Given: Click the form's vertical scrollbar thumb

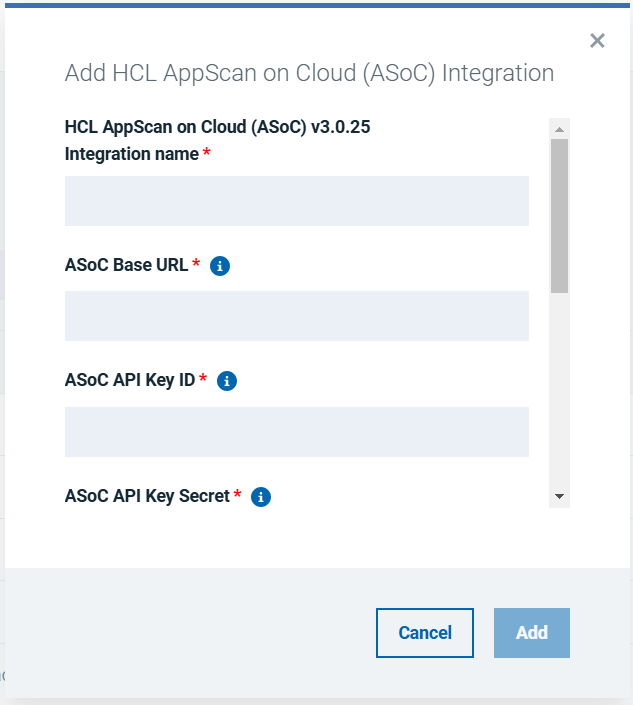Looking at the screenshot, I should point(560,215).
